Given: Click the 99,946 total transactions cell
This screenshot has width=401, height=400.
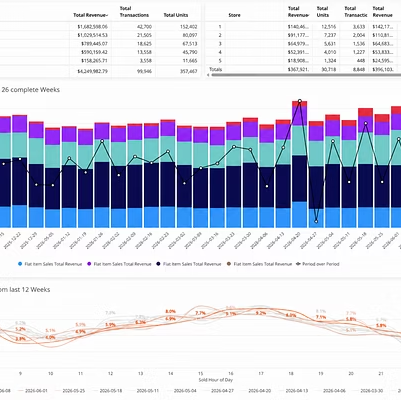Looking at the screenshot, I should pyautogui.click(x=144, y=71).
